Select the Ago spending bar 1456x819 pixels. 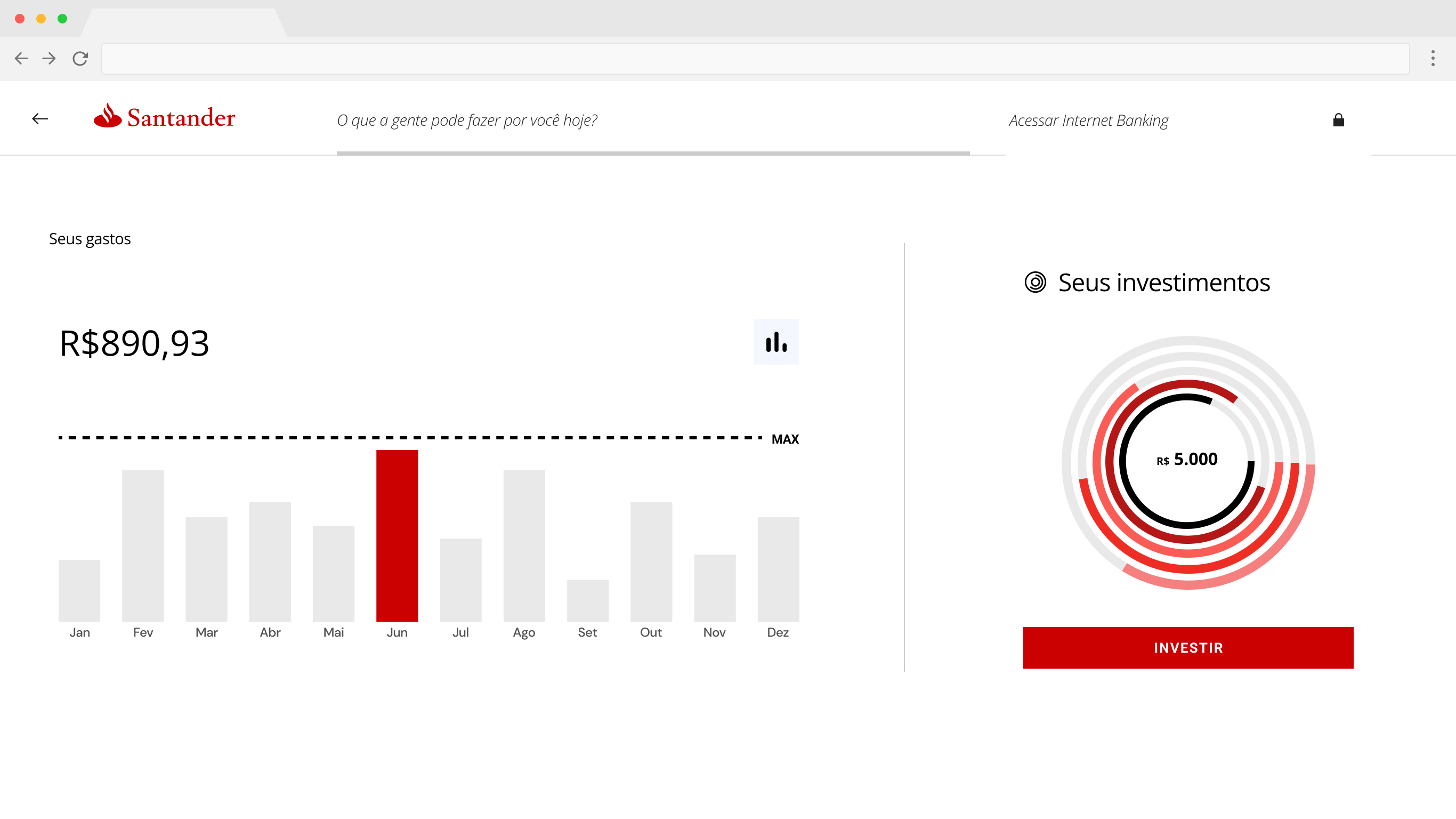coord(524,546)
